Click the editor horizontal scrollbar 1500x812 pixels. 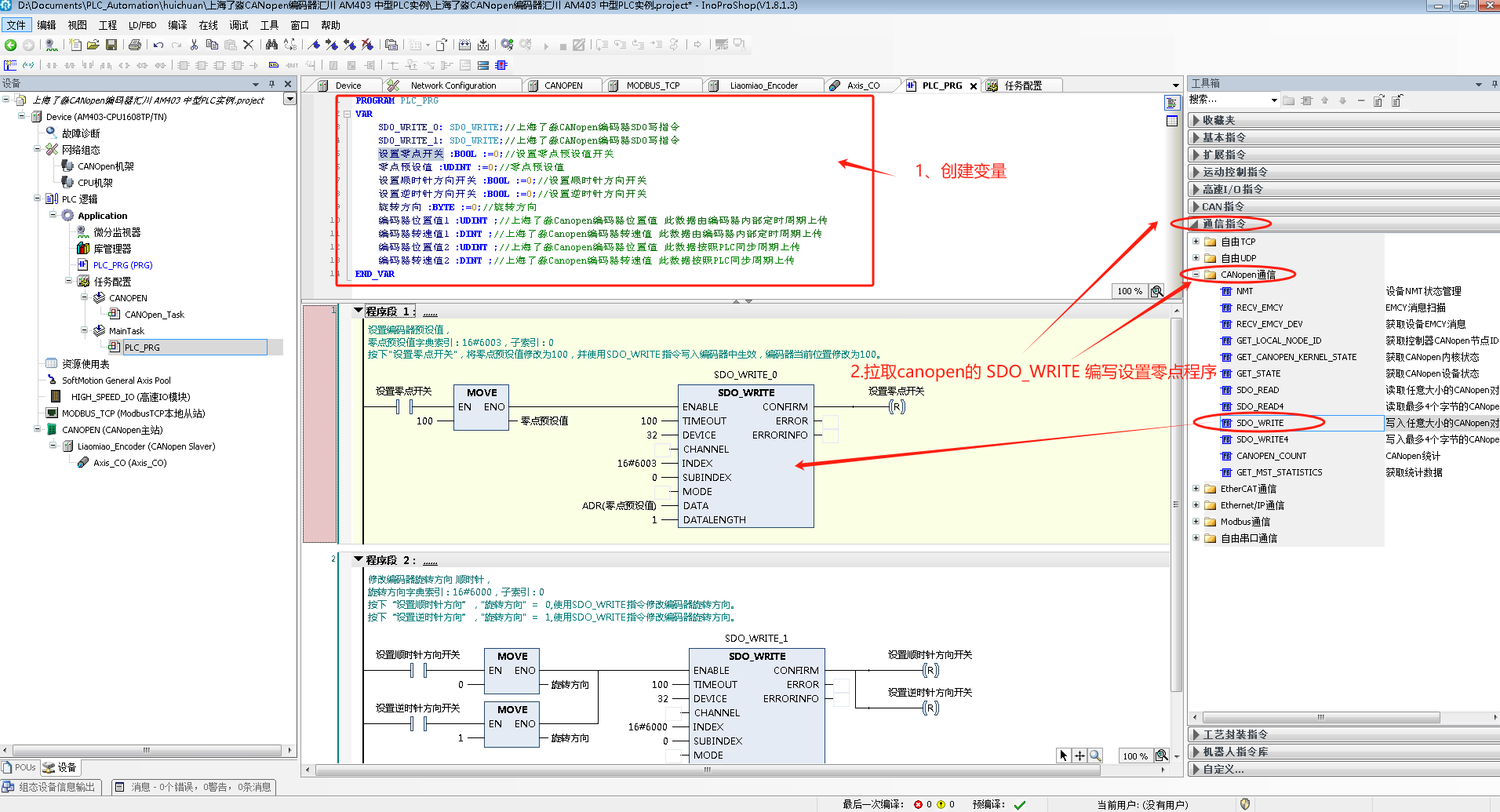pyautogui.click(x=707, y=770)
